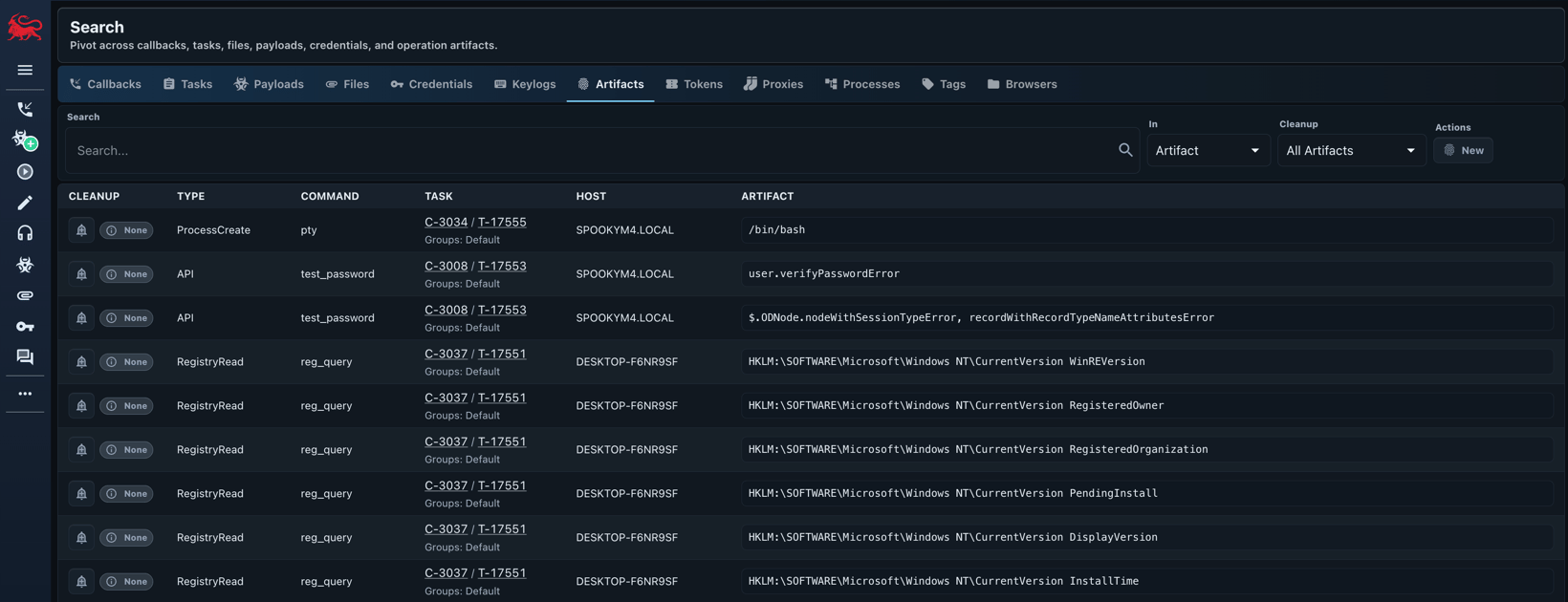
Task: Click the /bin/bash artifact field
Action: 1147,230
